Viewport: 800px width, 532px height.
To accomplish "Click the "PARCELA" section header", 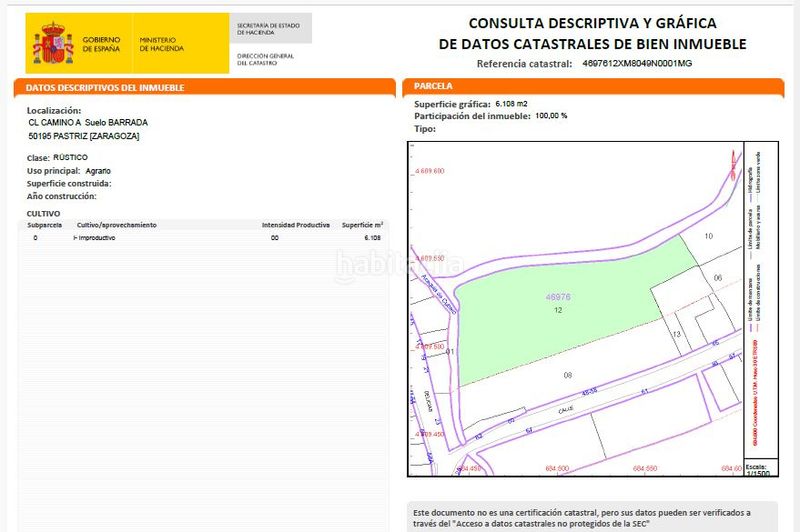I will pyautogui.click(x=433, y=86).
